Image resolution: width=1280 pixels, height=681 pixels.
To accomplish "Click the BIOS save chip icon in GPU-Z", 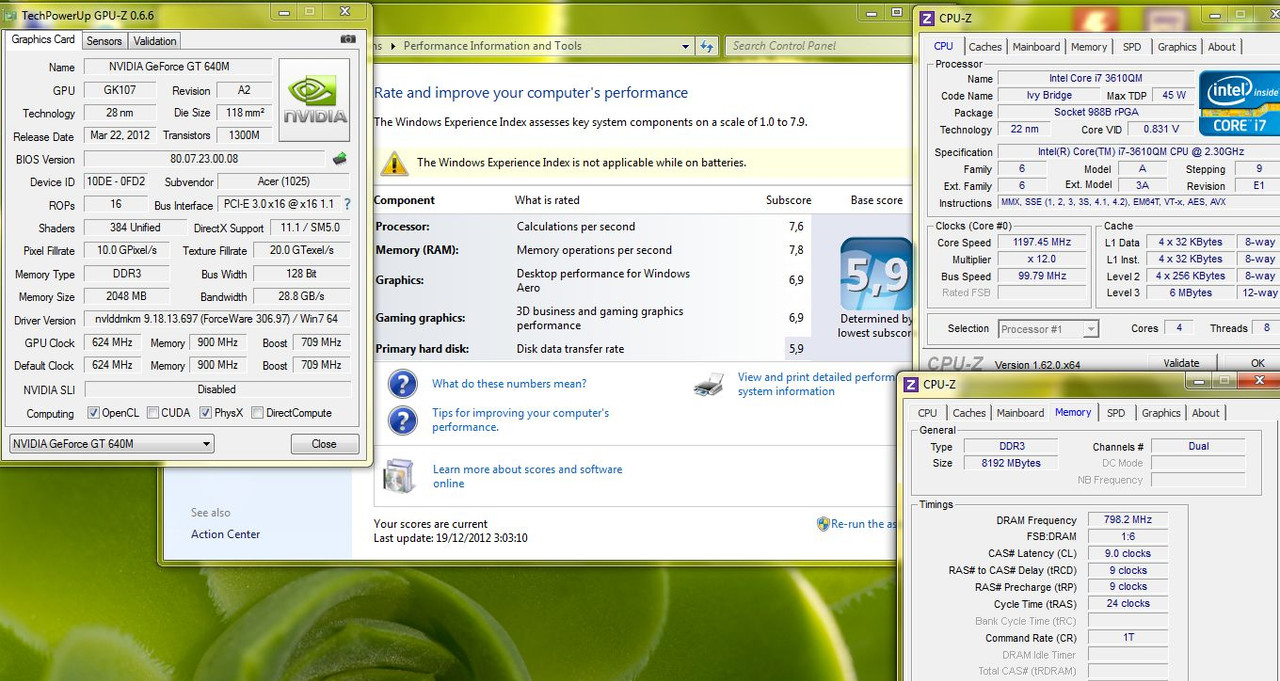I will click(x=340, y=158).
